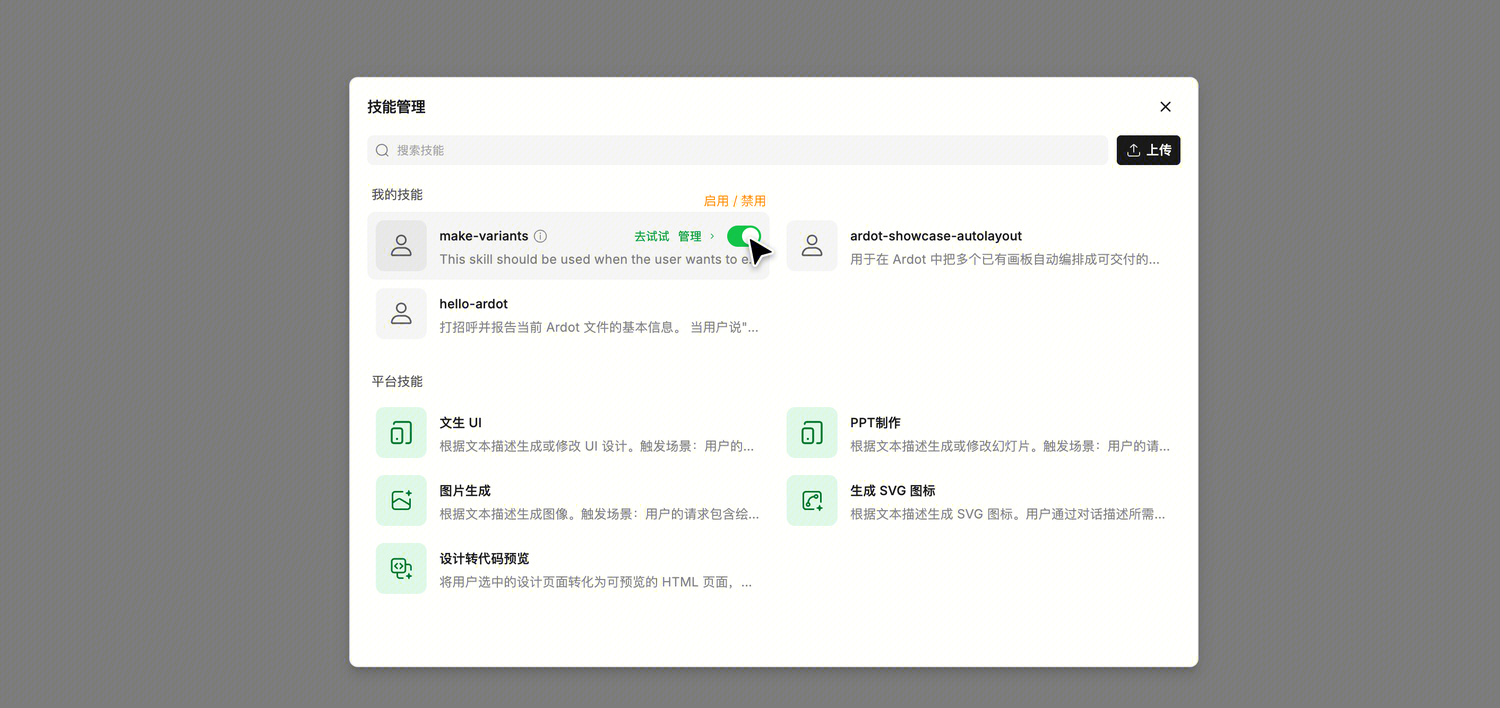Close the 技能管理 dialog
Image resolution: width=1500 pixels, height=708 pixels.
click(x=1165, y=107)
